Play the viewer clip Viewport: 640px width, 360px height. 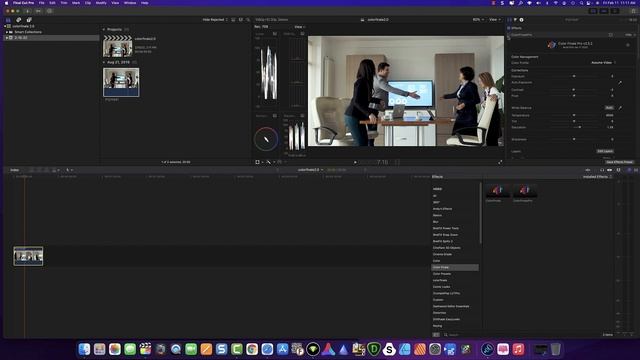[x=355, y=162]
